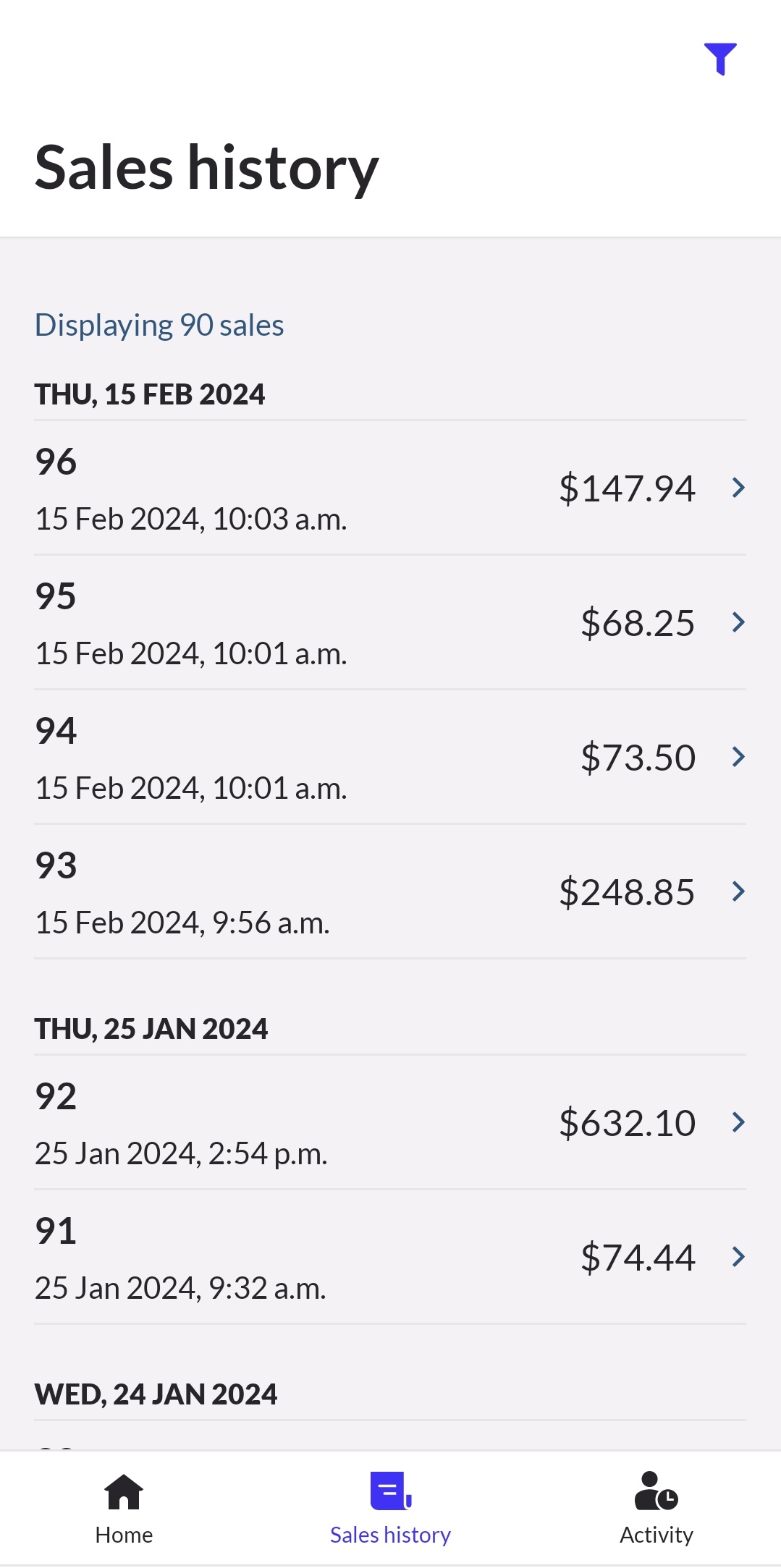Click the $147.94 sale amount
The height and width of the screenshot is (1568, 781).
pos(627,488)
